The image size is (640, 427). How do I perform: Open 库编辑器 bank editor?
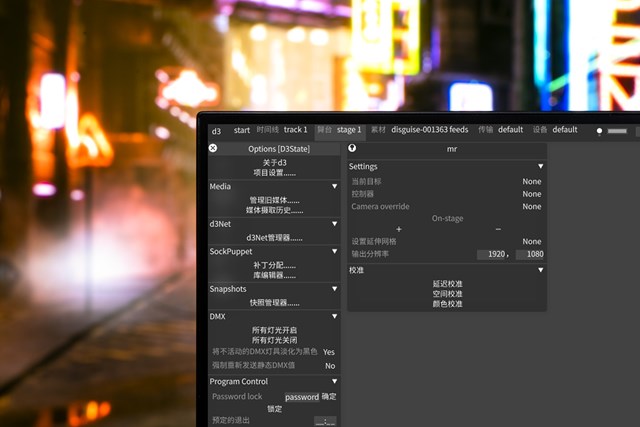click(274, 275)
